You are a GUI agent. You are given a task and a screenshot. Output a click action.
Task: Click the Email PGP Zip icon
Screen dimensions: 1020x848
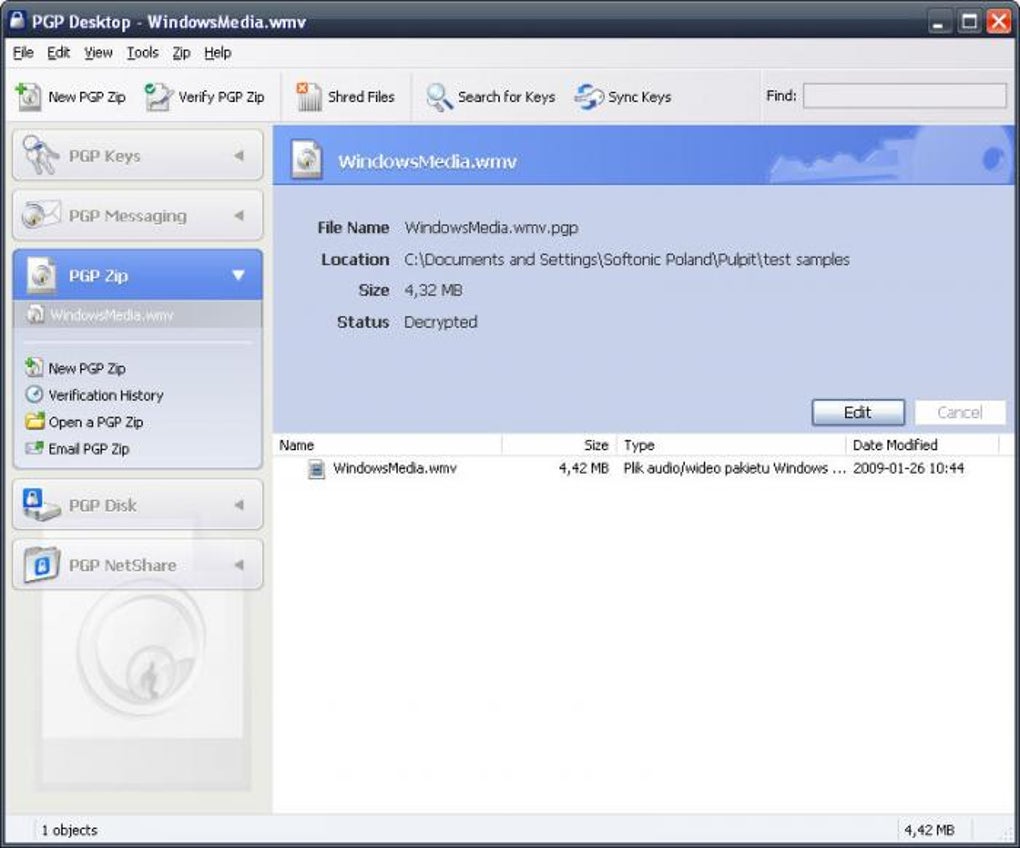[34, 448]
